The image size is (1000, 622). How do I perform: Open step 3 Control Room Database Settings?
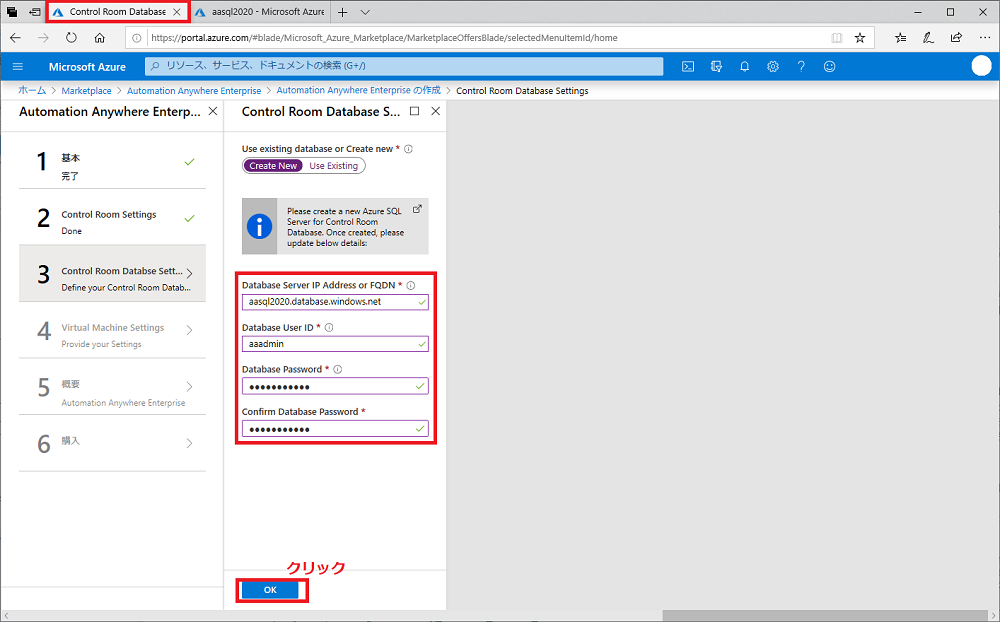point(112,273)
